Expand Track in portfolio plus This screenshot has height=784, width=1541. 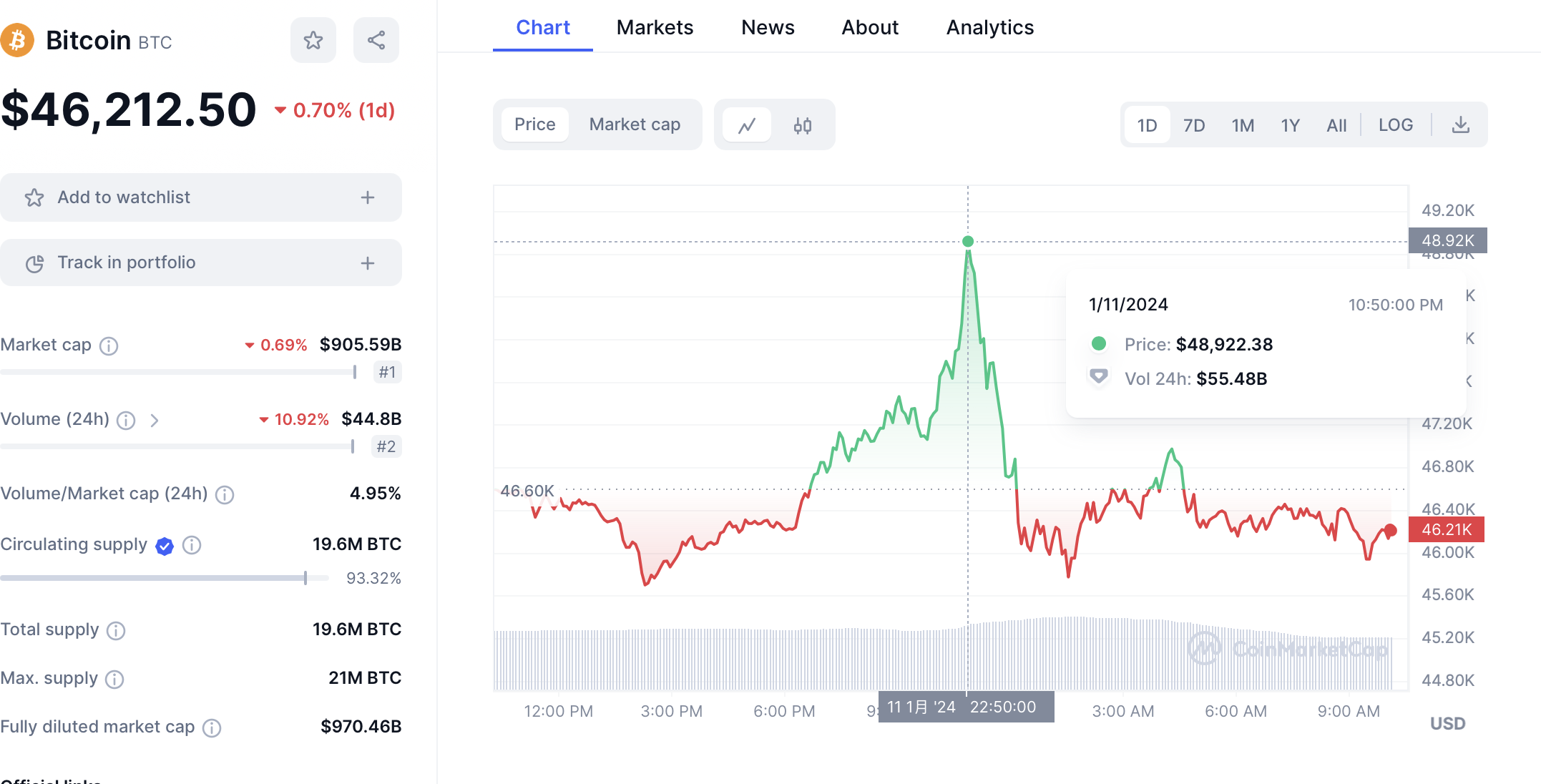[368, 263]
